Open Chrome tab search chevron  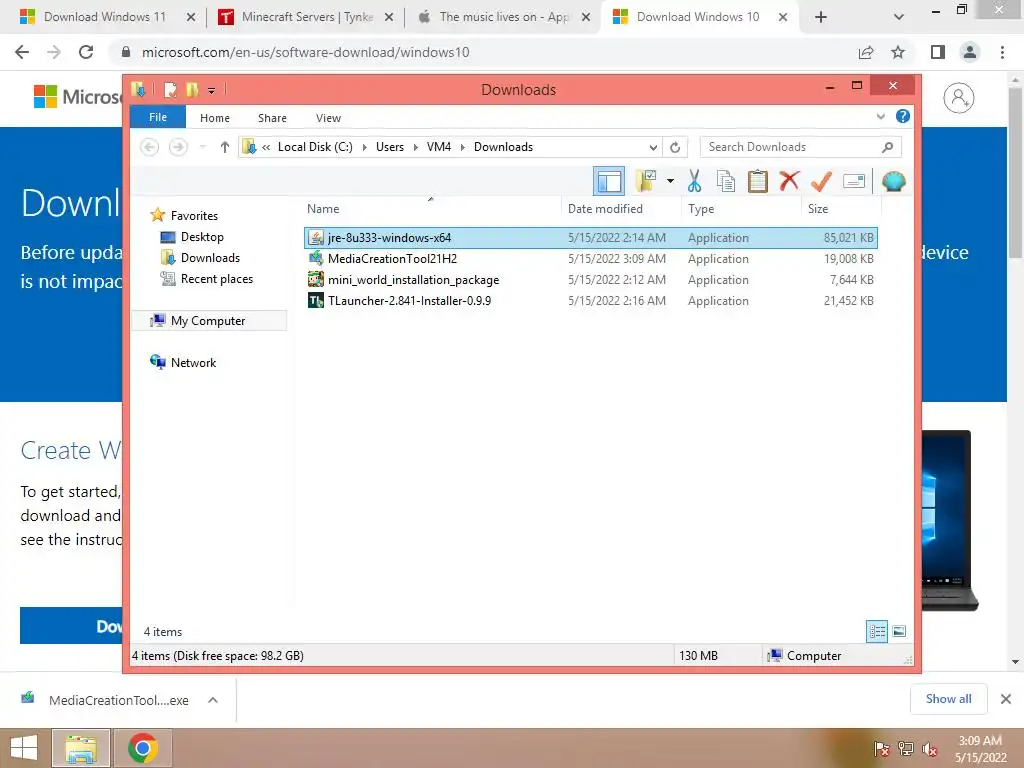(899, 18)
